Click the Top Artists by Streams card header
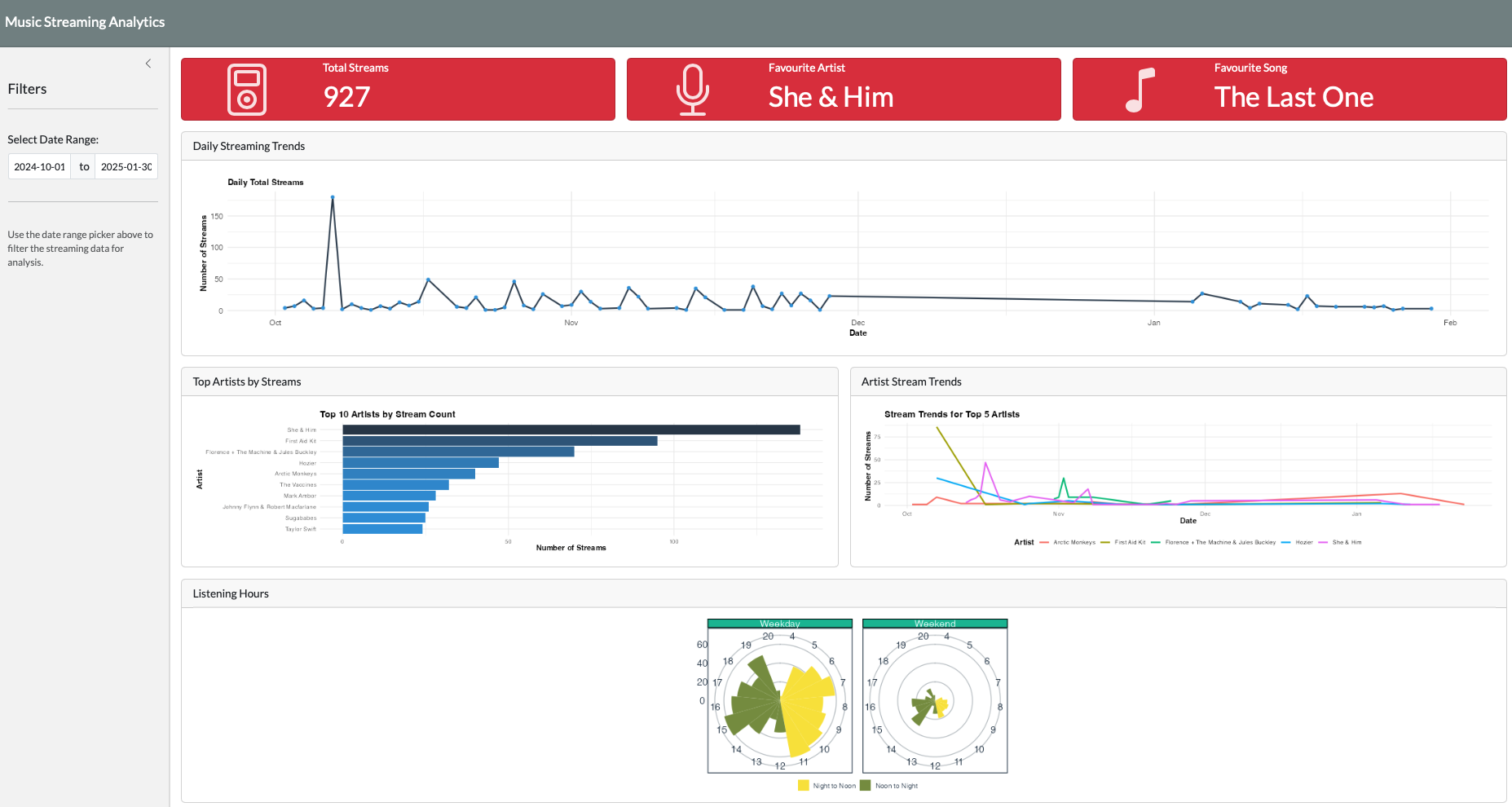1512x807 pixels. (x=509, y=382)
